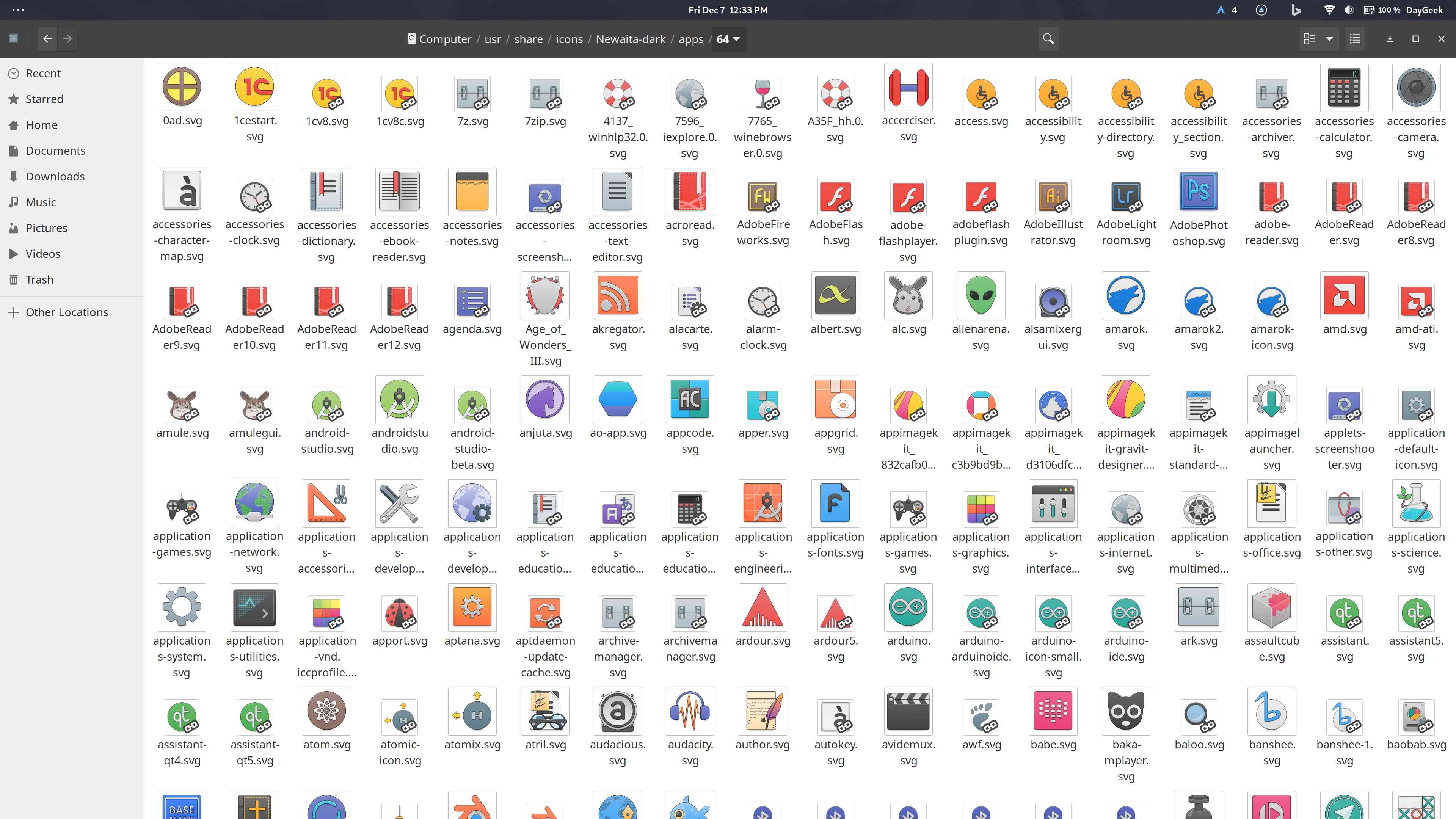Select the Age_of_Wonders_III.svg shield icon
The height and width of the screenshot is (819, 1456).
click(545, 295)
